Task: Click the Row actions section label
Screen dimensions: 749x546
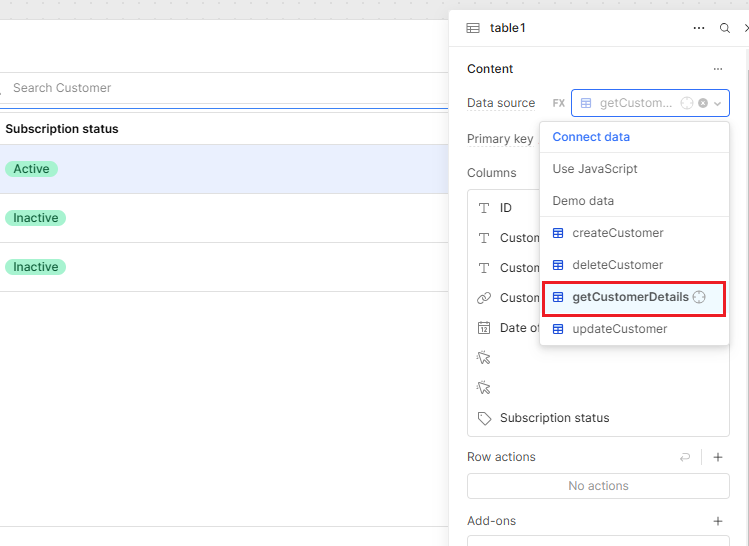Action: (501, 457)
